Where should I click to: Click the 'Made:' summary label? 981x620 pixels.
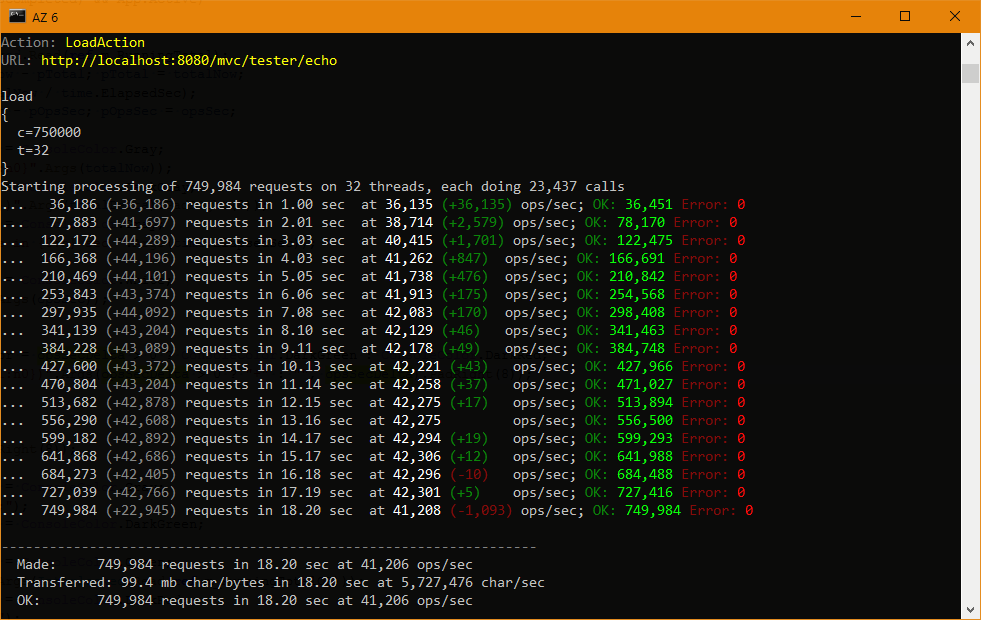click(x=37, y=565)
